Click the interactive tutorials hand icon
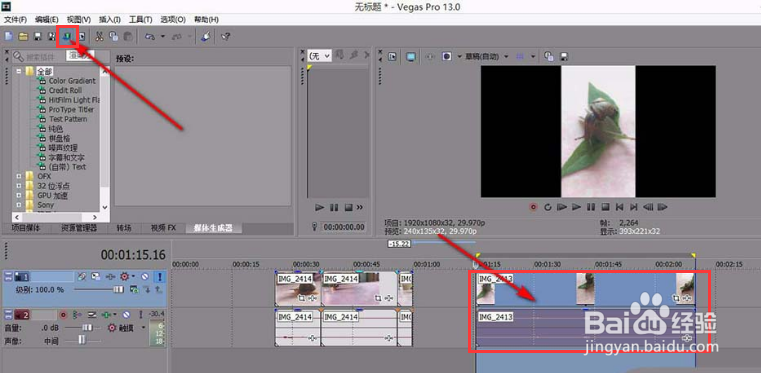Viewport: 761px width, 373px height. [x=205, y=36]
